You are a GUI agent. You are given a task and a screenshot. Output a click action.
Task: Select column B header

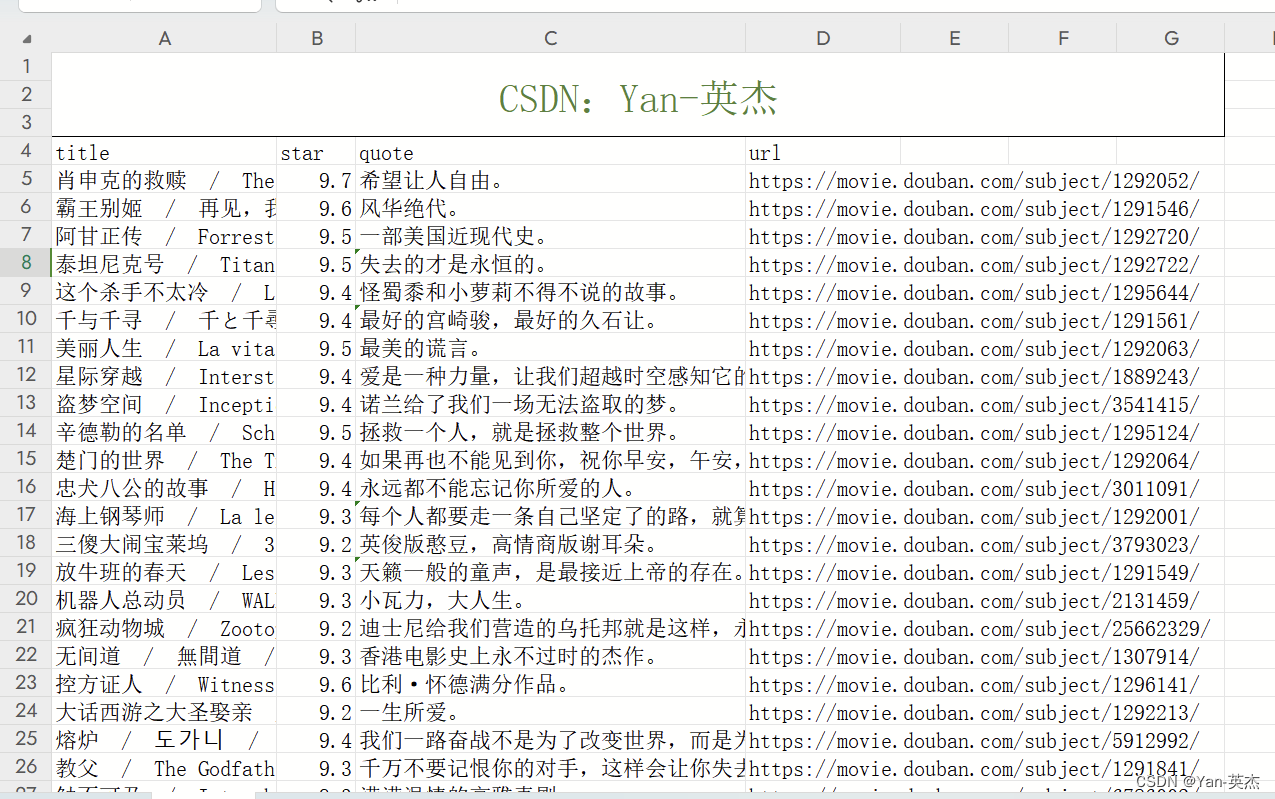pos(317,38)
